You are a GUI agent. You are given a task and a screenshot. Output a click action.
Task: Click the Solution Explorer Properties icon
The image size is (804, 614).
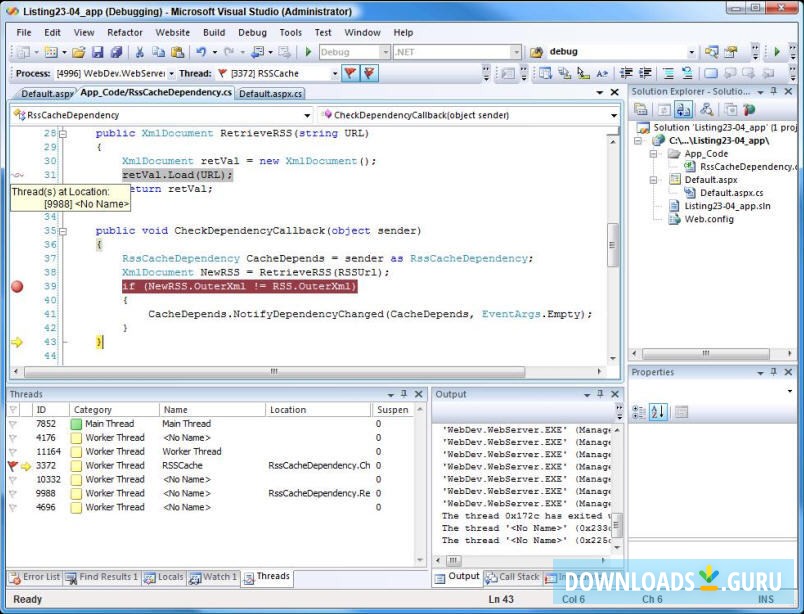(640, 109)
